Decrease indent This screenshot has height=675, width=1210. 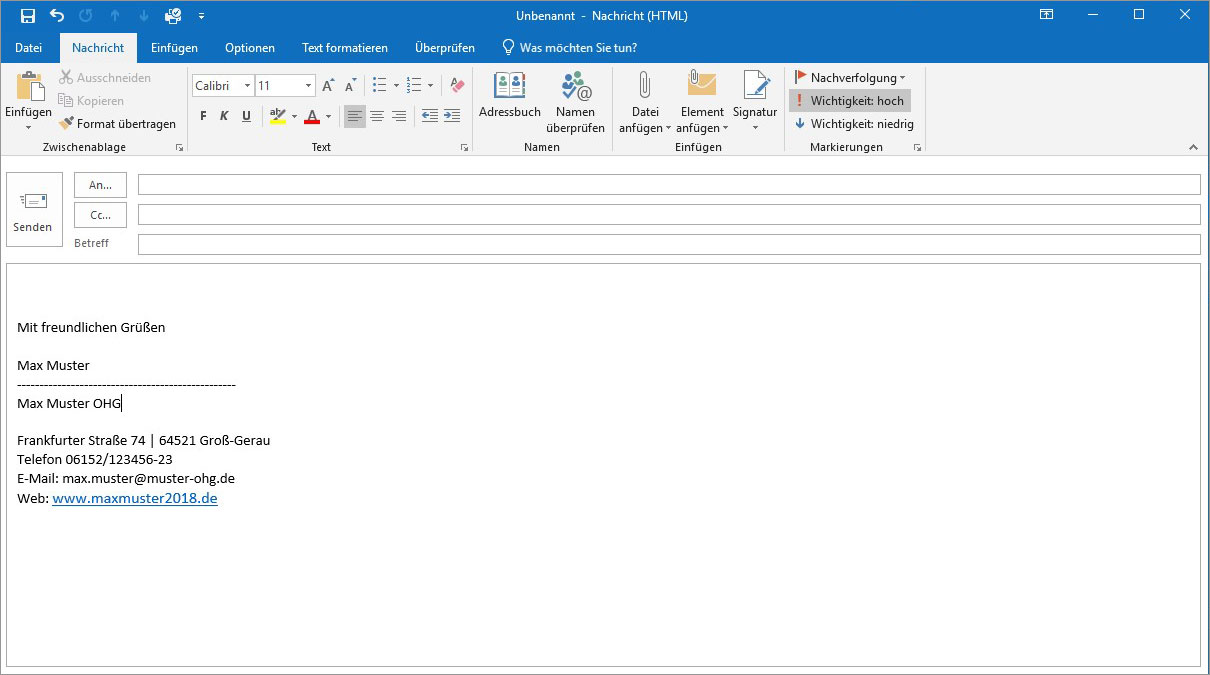coord(429,116)
